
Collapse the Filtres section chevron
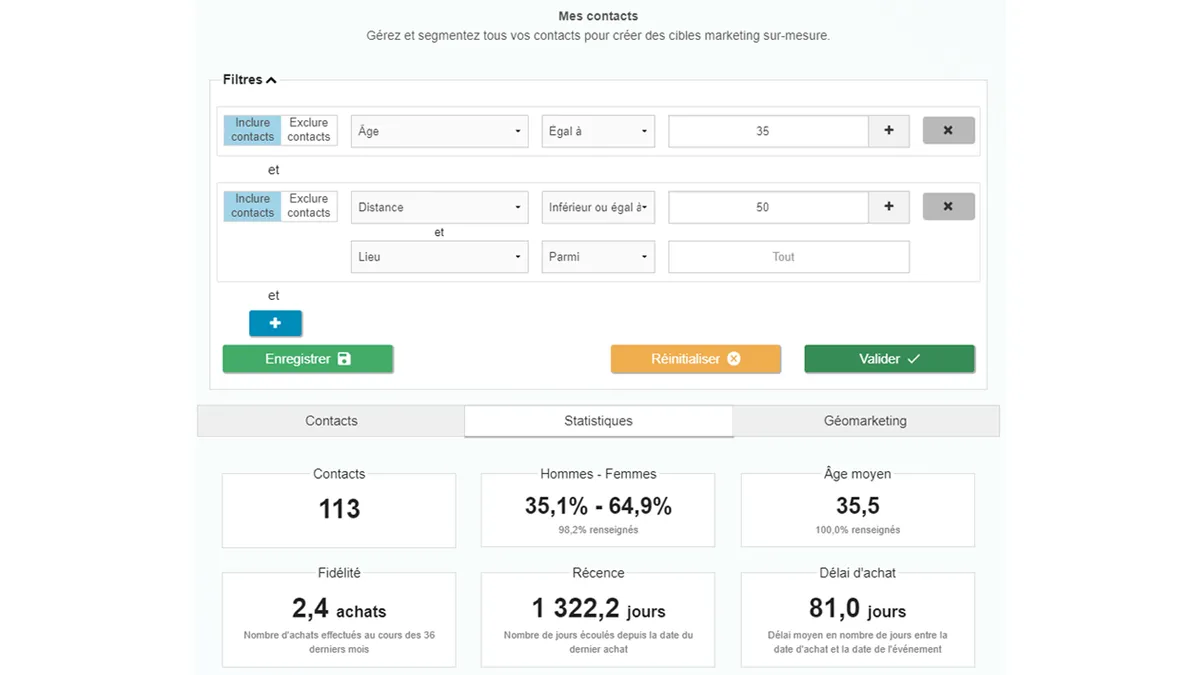[271, 80]
